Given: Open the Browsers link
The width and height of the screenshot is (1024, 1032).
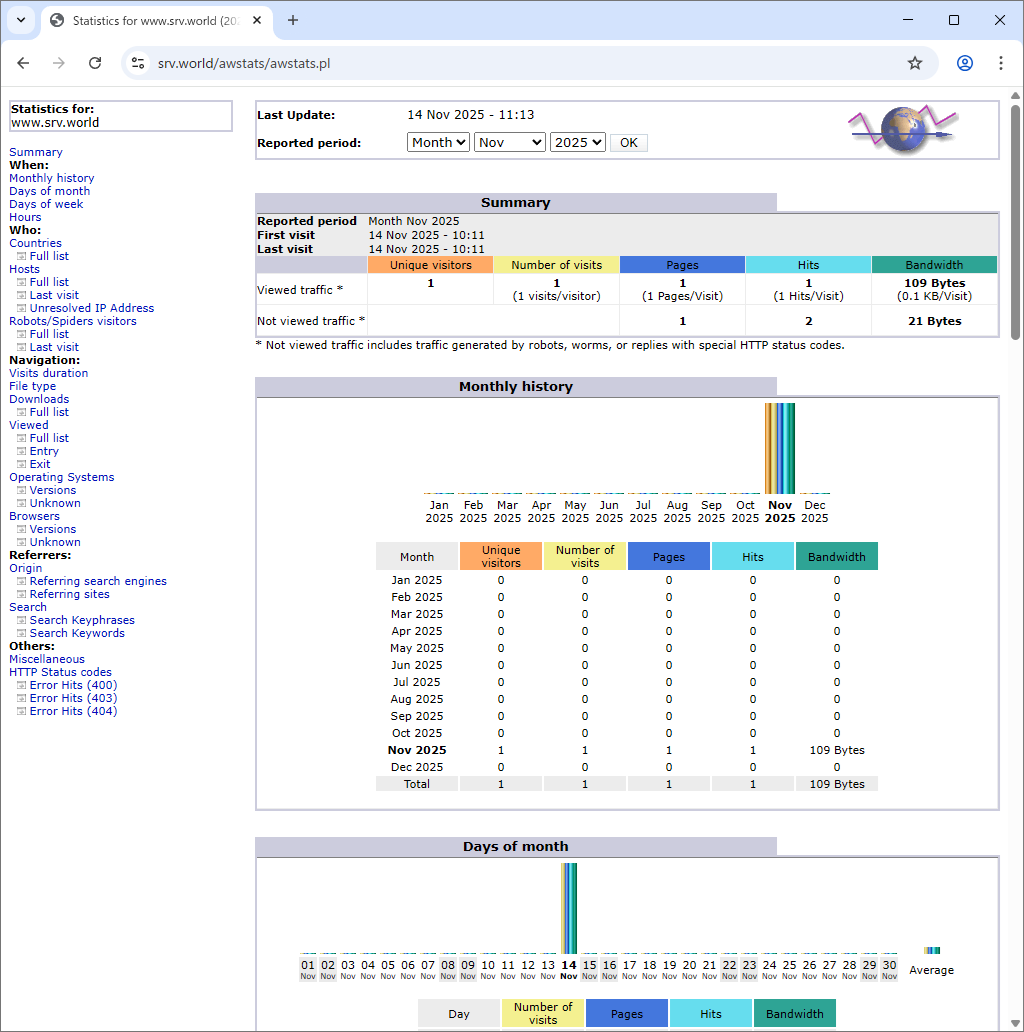Looking at the screenshot, I should [x=34, y=517].
